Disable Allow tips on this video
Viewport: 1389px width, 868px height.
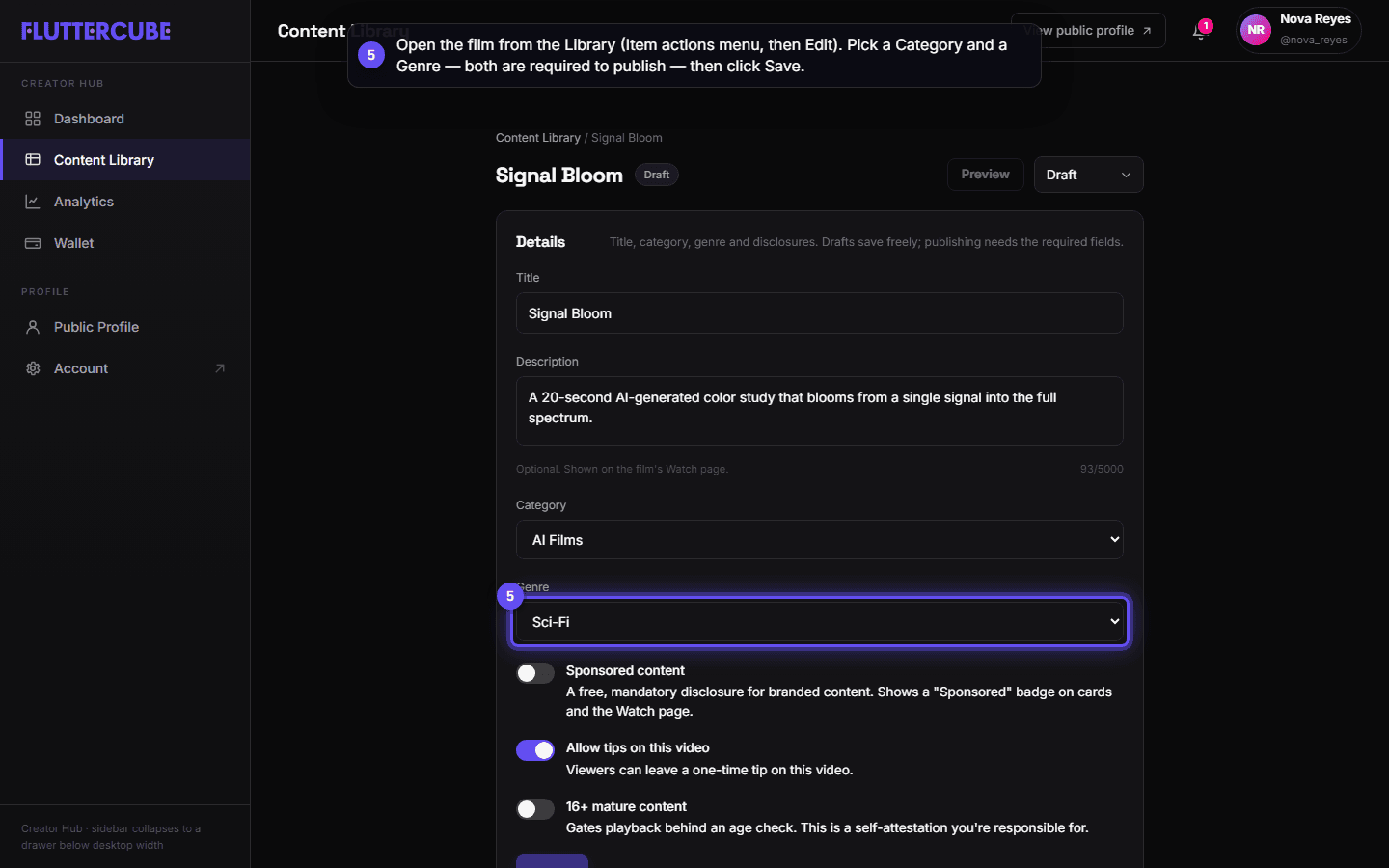(x=535, y=750)
